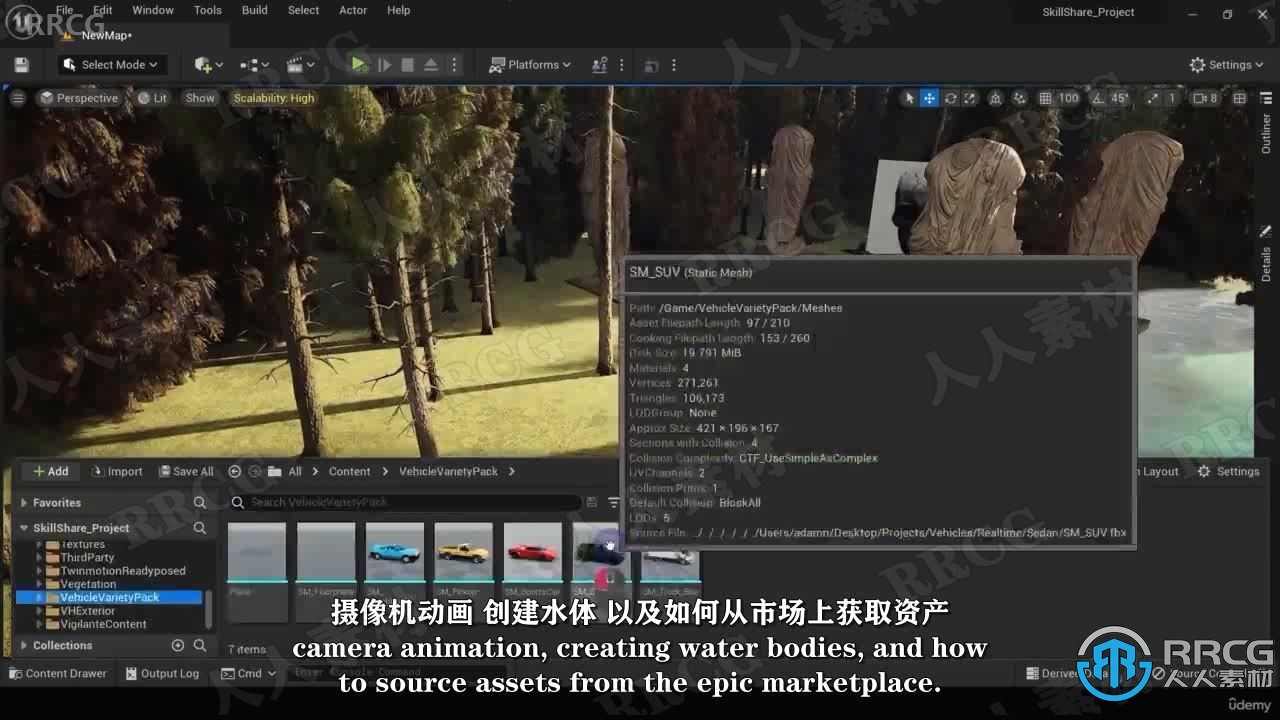Viewport: 1280px width, 720px height.
Task: Toggle rotation angle snapping
Action: click(1099, 98)
